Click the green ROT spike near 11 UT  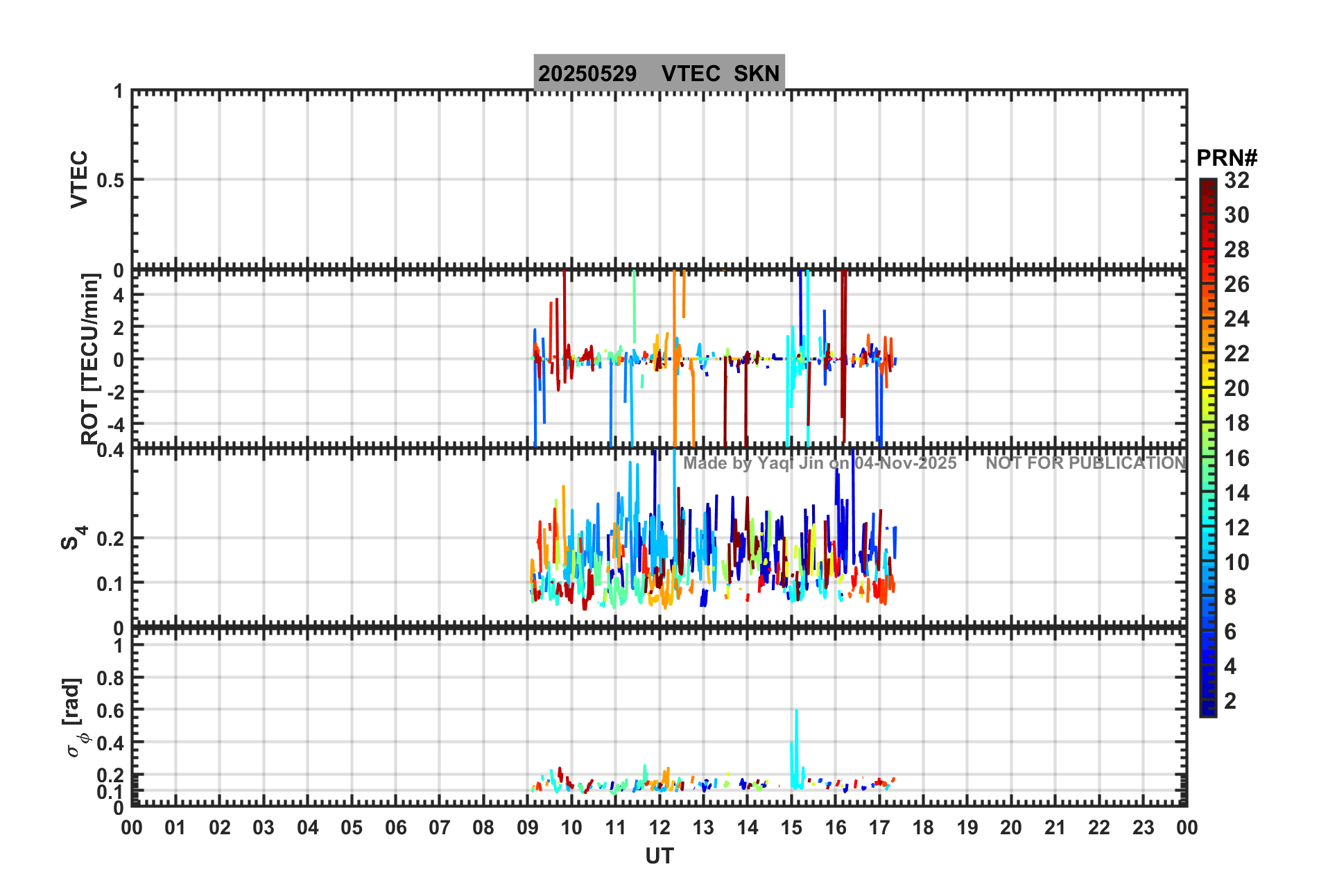(634, 307)
